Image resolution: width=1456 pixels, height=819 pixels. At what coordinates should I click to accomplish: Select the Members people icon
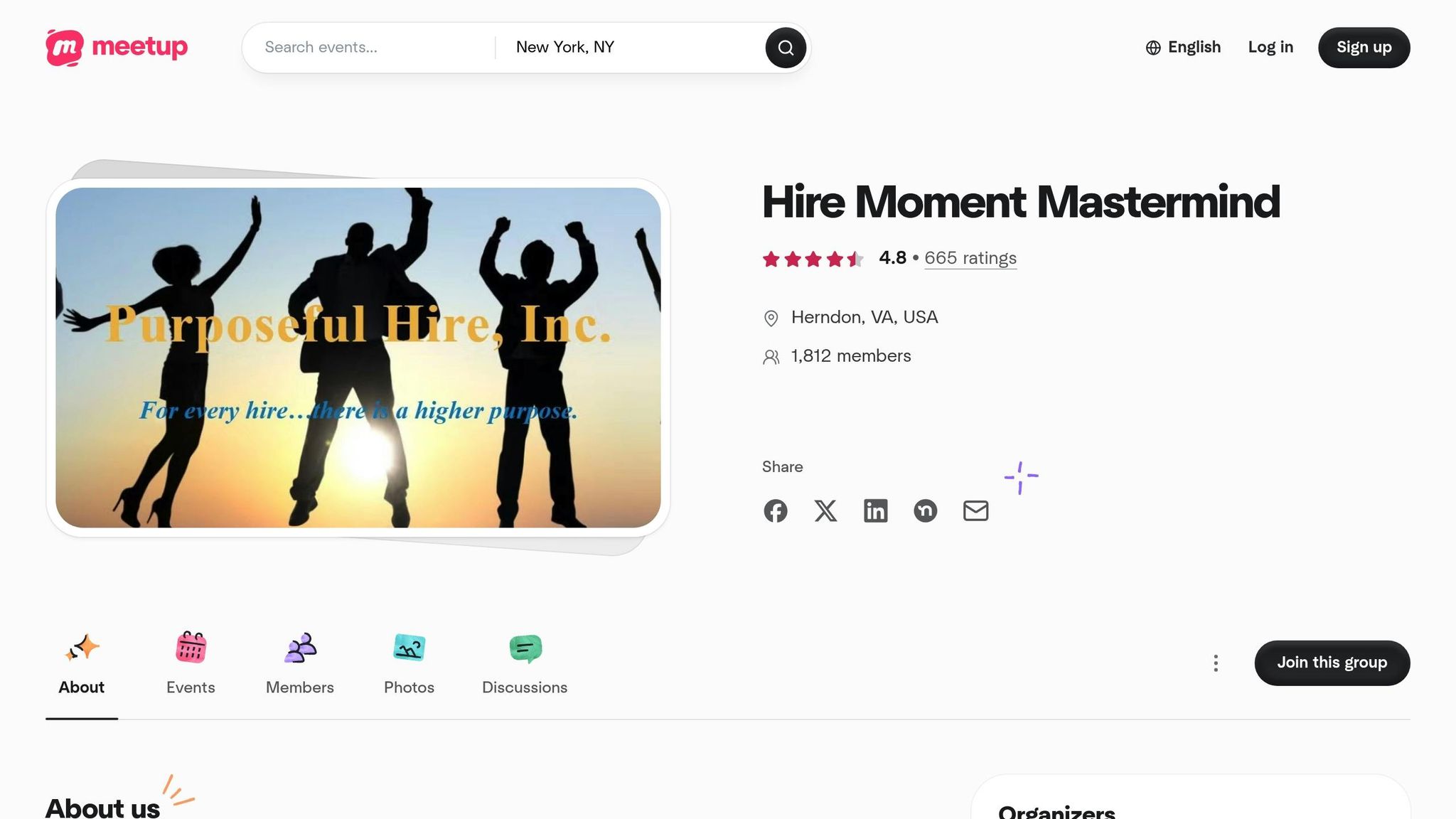(299, 647)
